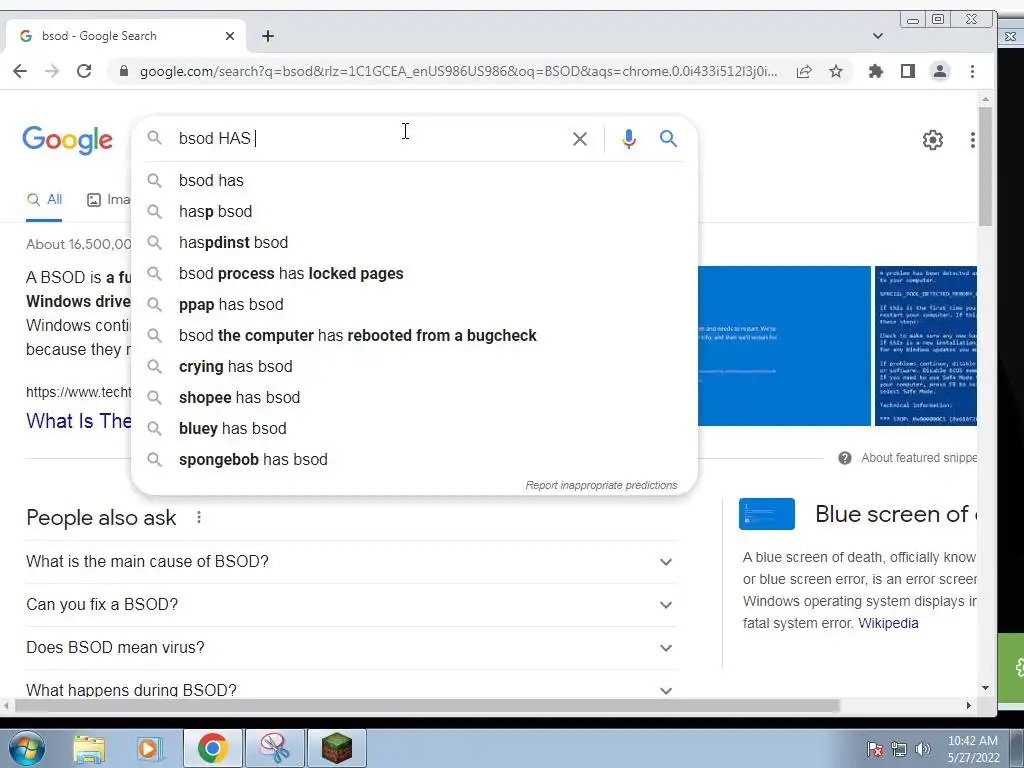Open Windows Explorer from the taskbar
This screenshot has height=768, width=1024.
tap(89, 748)
